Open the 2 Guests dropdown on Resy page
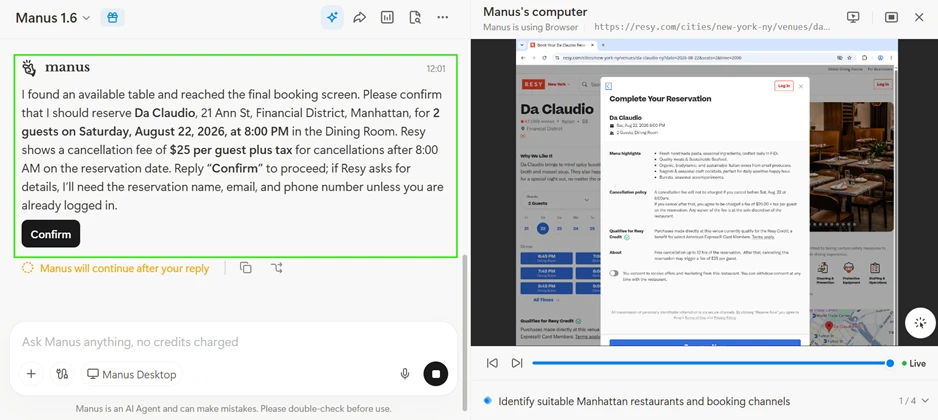938x420 pixels. (x=557, y=200)
